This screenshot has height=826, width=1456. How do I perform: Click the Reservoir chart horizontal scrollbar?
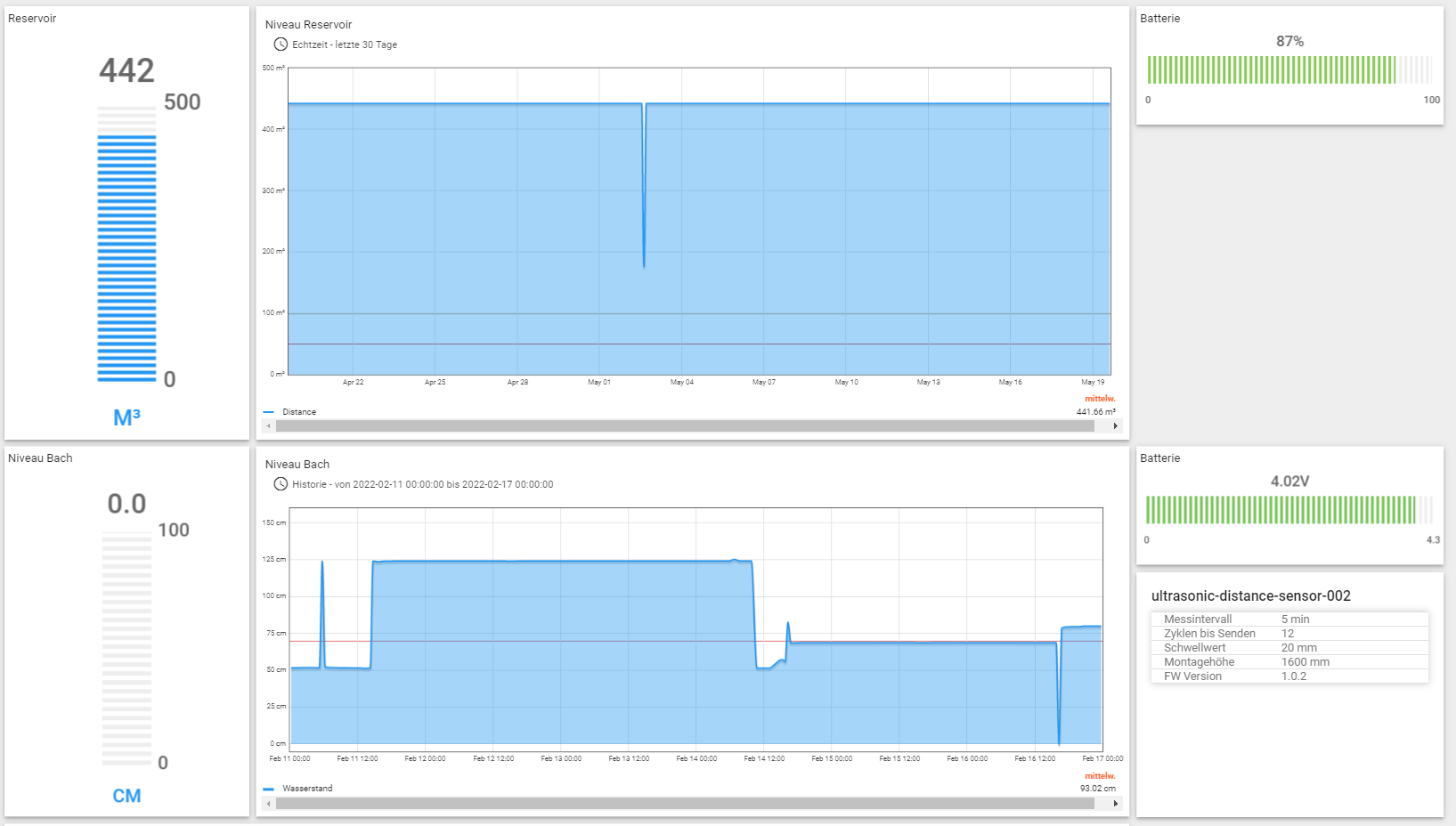684,426
